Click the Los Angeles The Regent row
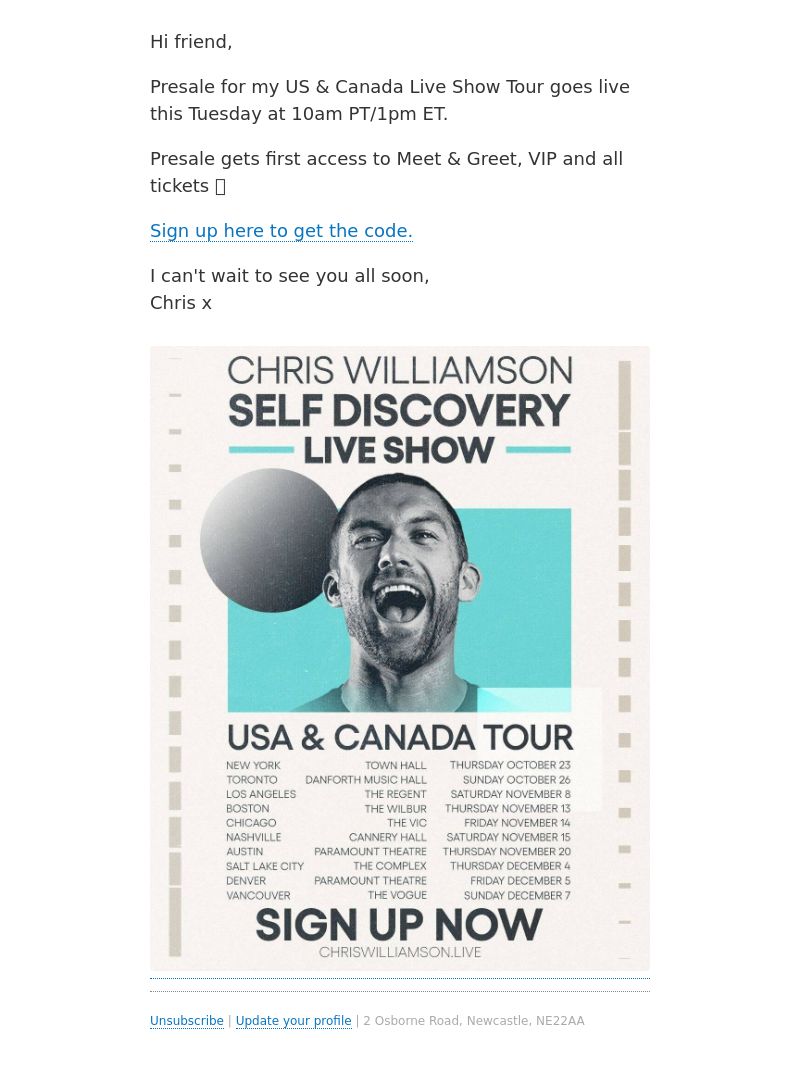Viewport: 800px width, 1077px height. [x=398, y=794]
